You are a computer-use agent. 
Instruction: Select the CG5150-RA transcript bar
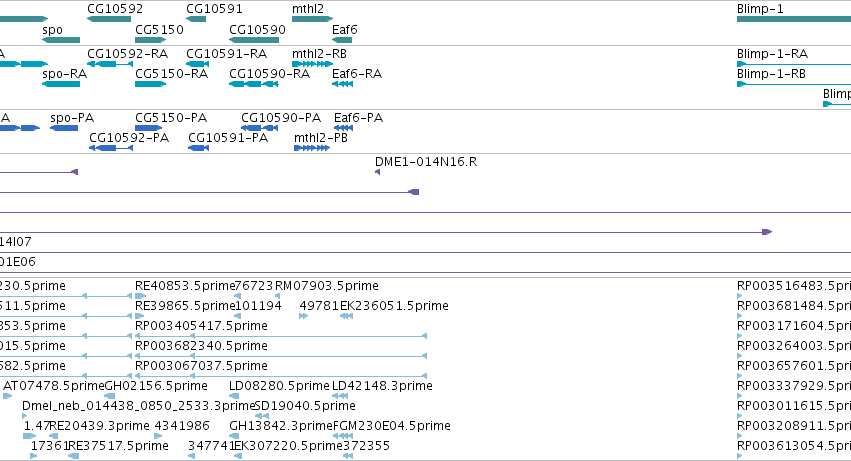tap(150, 84)
